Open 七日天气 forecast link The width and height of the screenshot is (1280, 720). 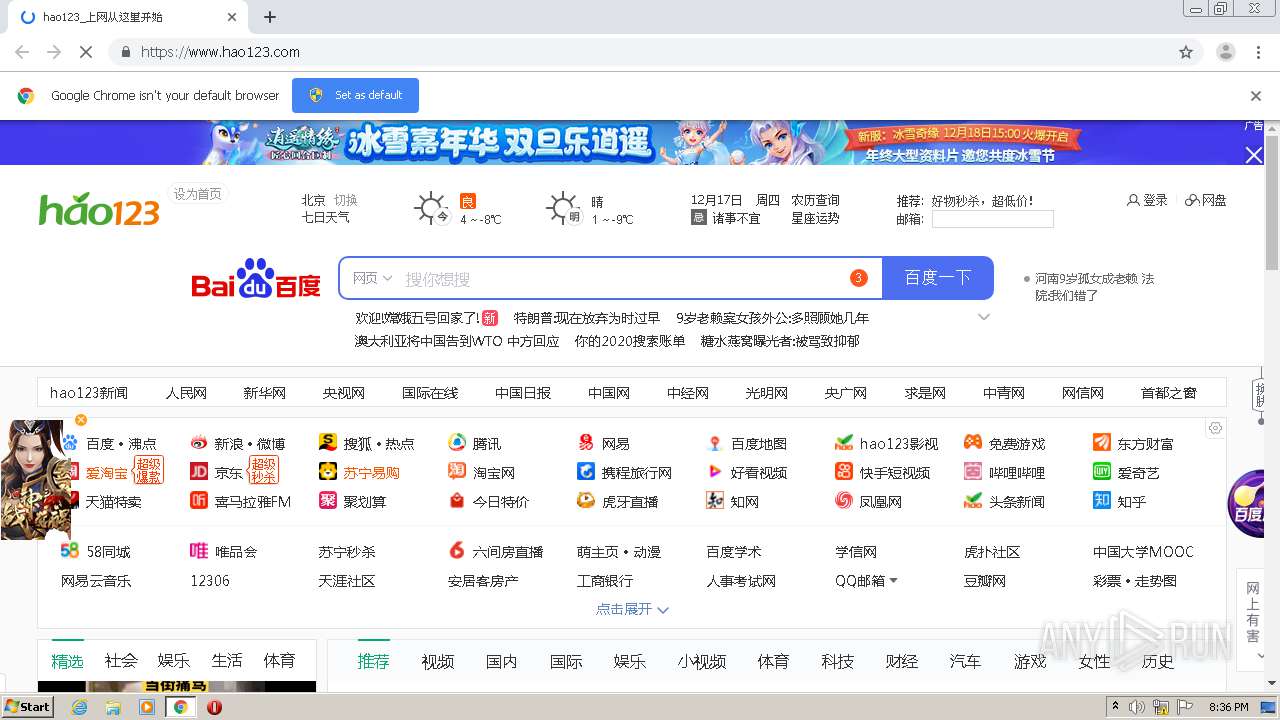[x=326, y=217]
